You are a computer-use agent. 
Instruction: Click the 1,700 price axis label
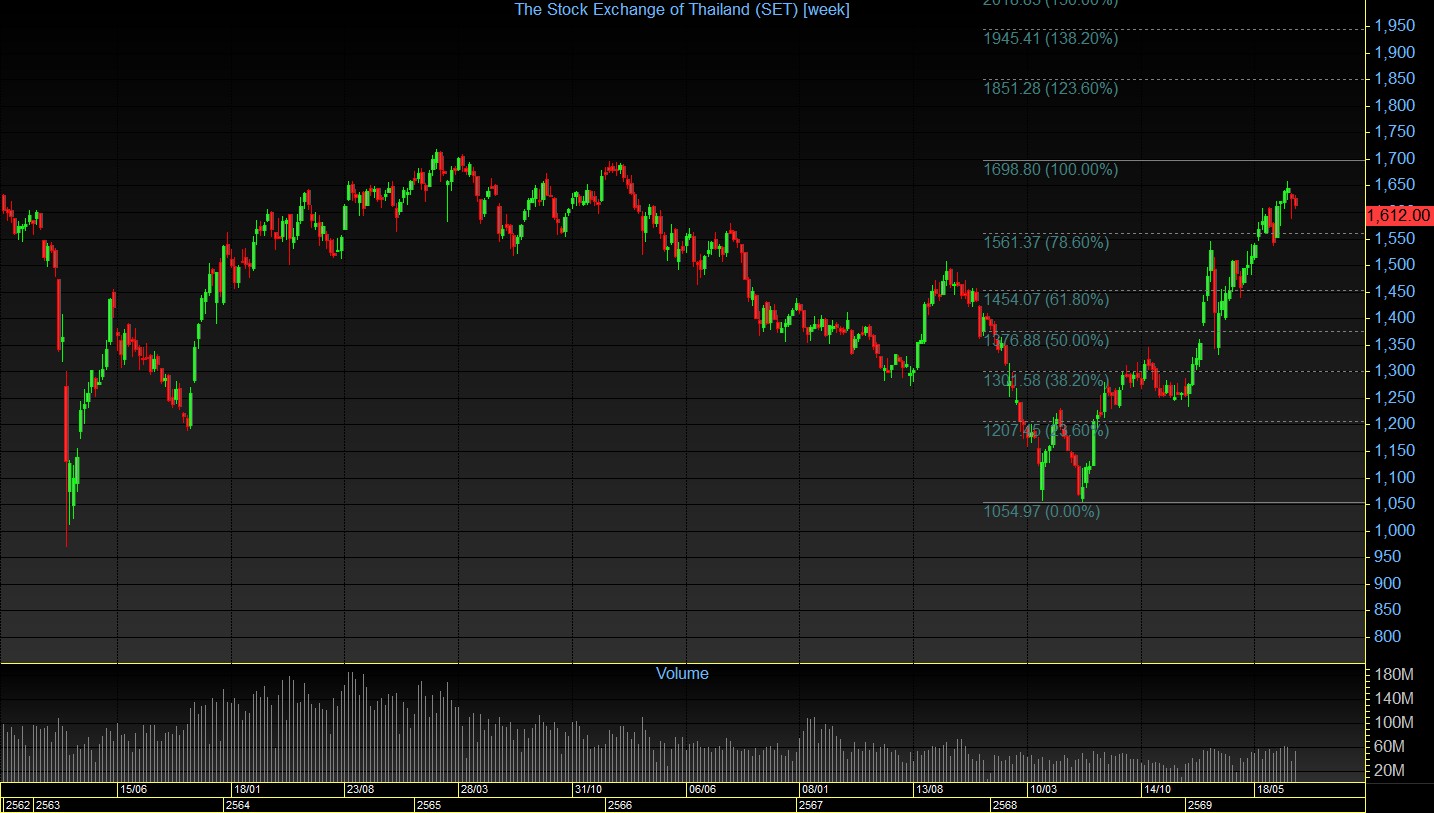click(x=1394, y=158)
